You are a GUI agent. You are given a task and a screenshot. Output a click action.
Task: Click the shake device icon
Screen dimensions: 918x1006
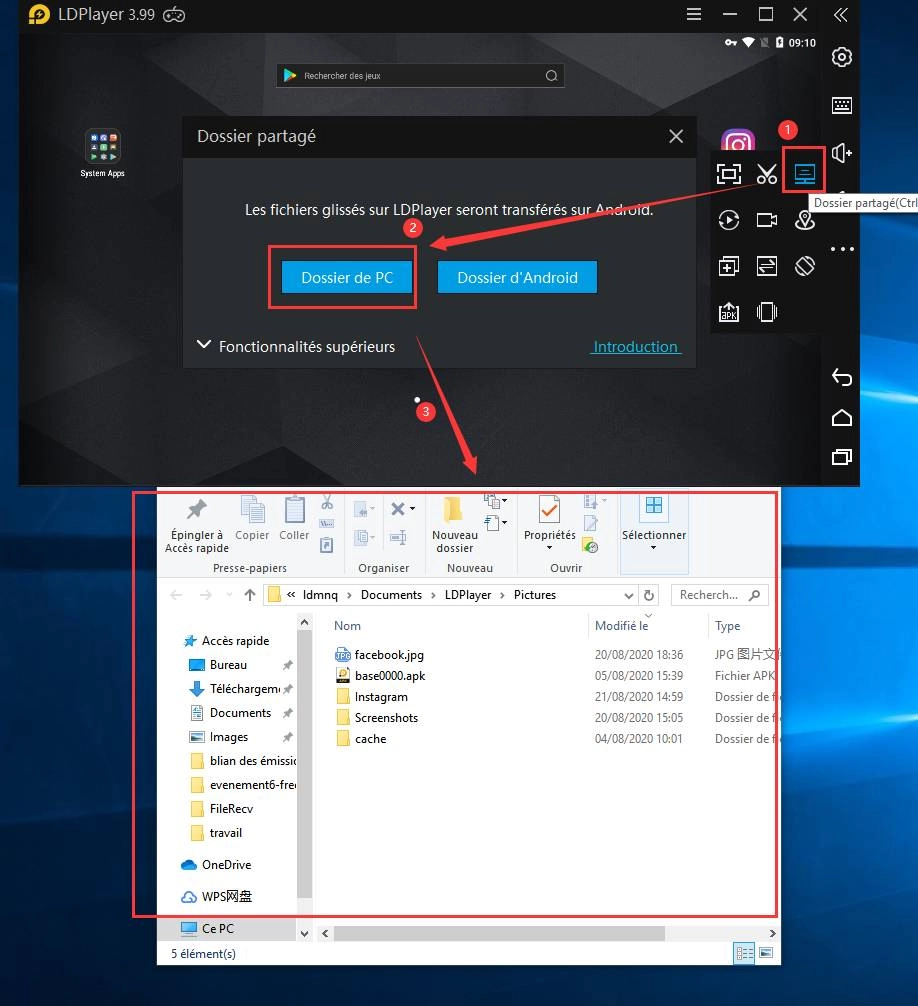click(x=767, y=312)
